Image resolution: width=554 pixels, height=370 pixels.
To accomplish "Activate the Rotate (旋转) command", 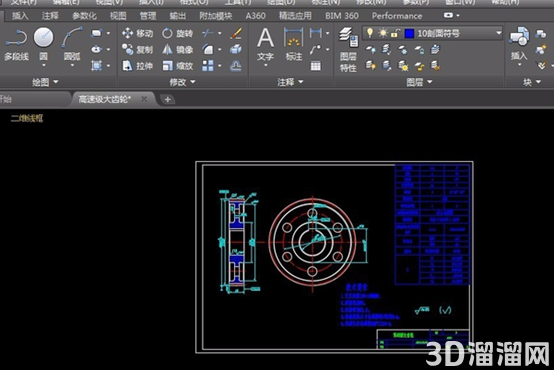I will point(177,33).
